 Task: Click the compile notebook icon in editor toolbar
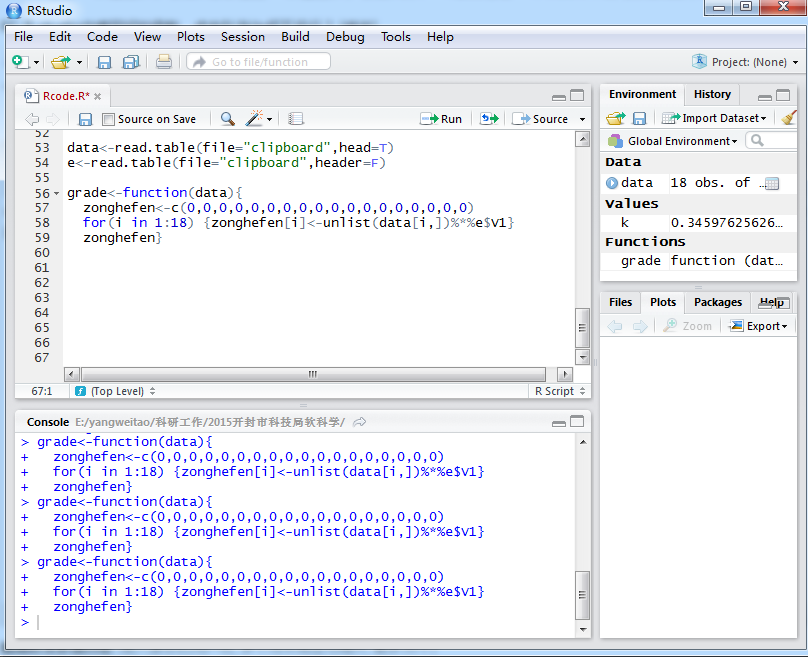[296, 119]
